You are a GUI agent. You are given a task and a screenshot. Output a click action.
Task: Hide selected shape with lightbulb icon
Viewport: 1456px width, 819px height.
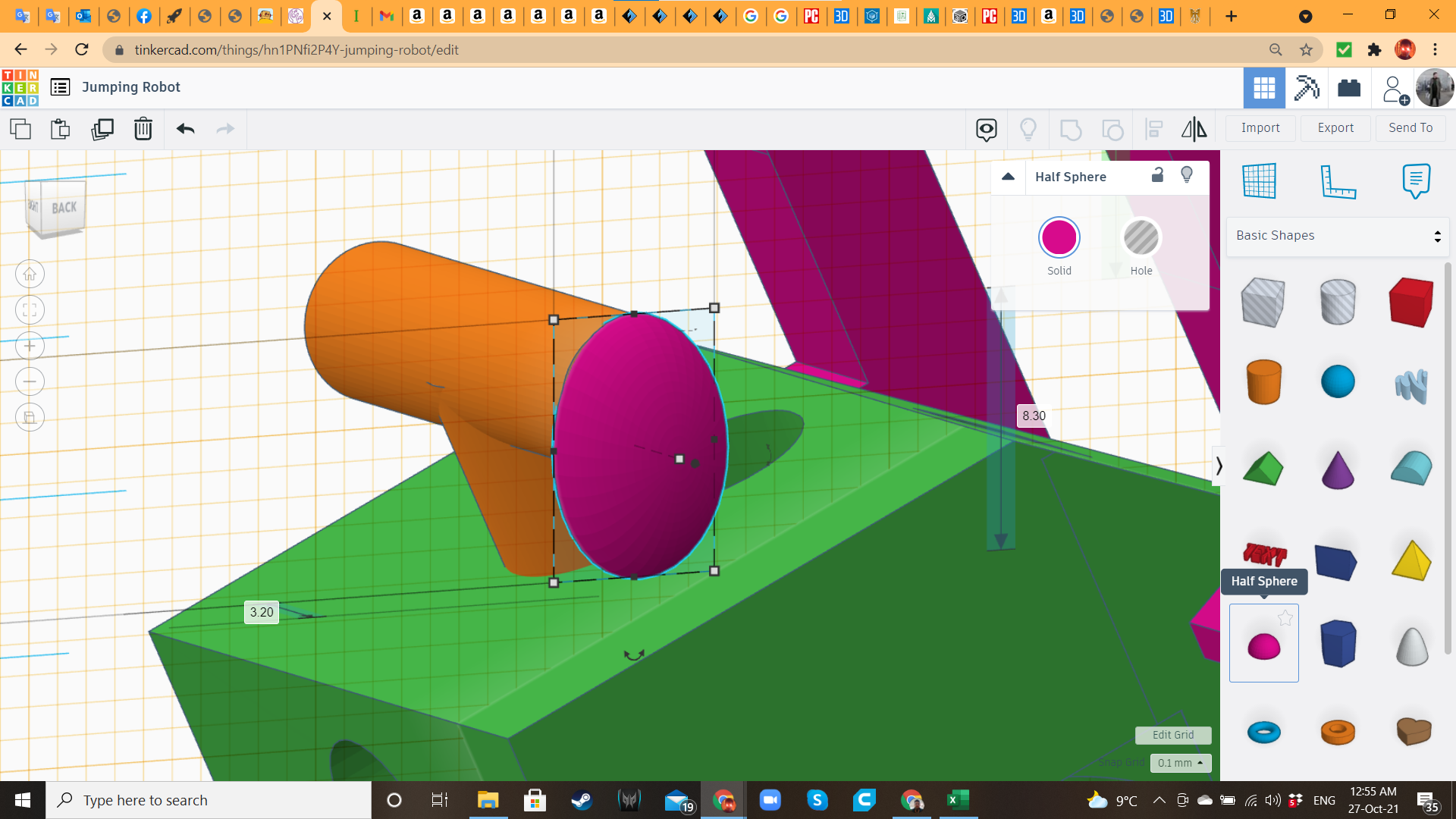[x=1187, y=175]
